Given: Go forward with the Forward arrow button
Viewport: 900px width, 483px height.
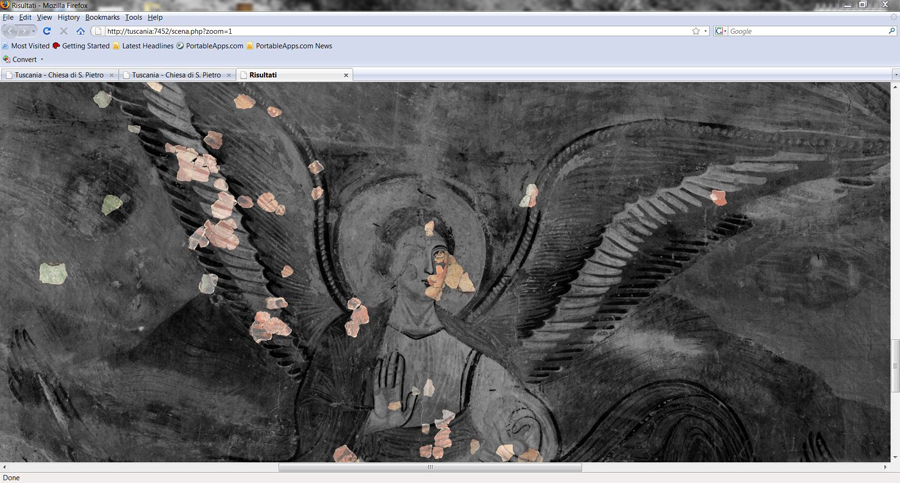Looking at the screenshot, I should (24, 31).
